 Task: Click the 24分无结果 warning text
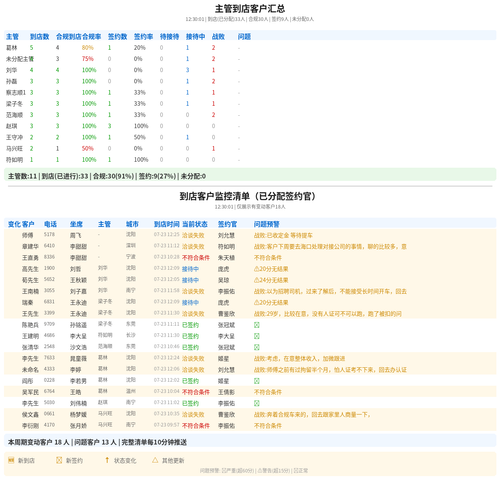pos(271,280)
